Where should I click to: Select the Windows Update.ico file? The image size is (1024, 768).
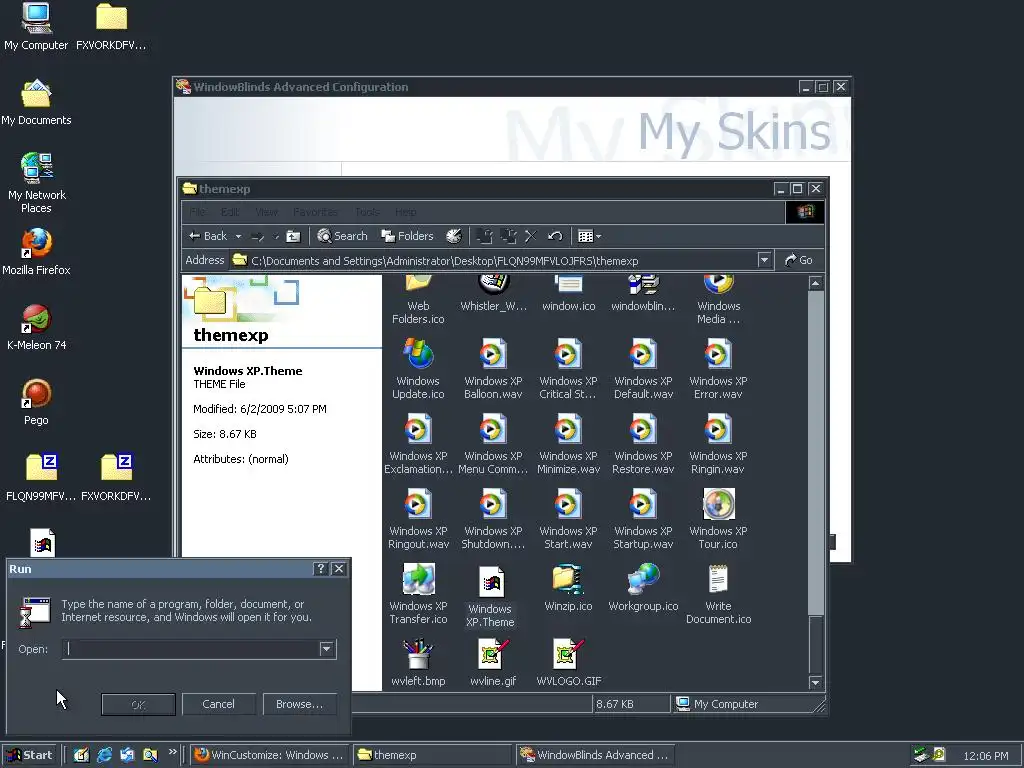coord(418,369)
